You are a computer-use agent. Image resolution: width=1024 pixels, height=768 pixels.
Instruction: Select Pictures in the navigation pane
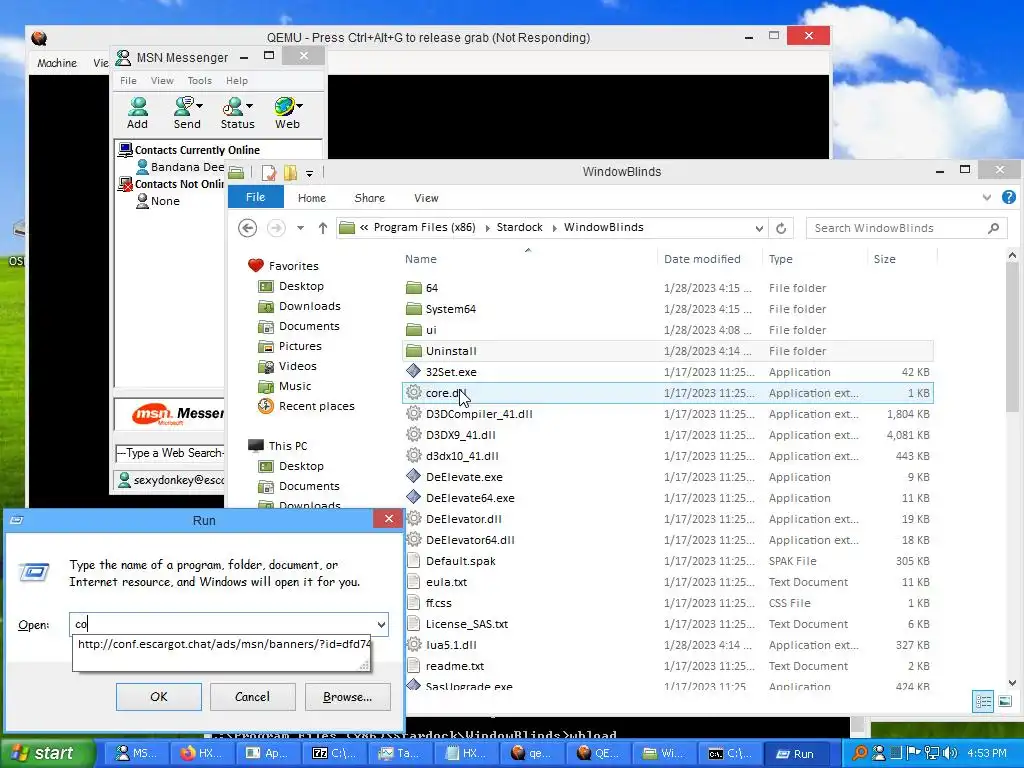[300, 346]
